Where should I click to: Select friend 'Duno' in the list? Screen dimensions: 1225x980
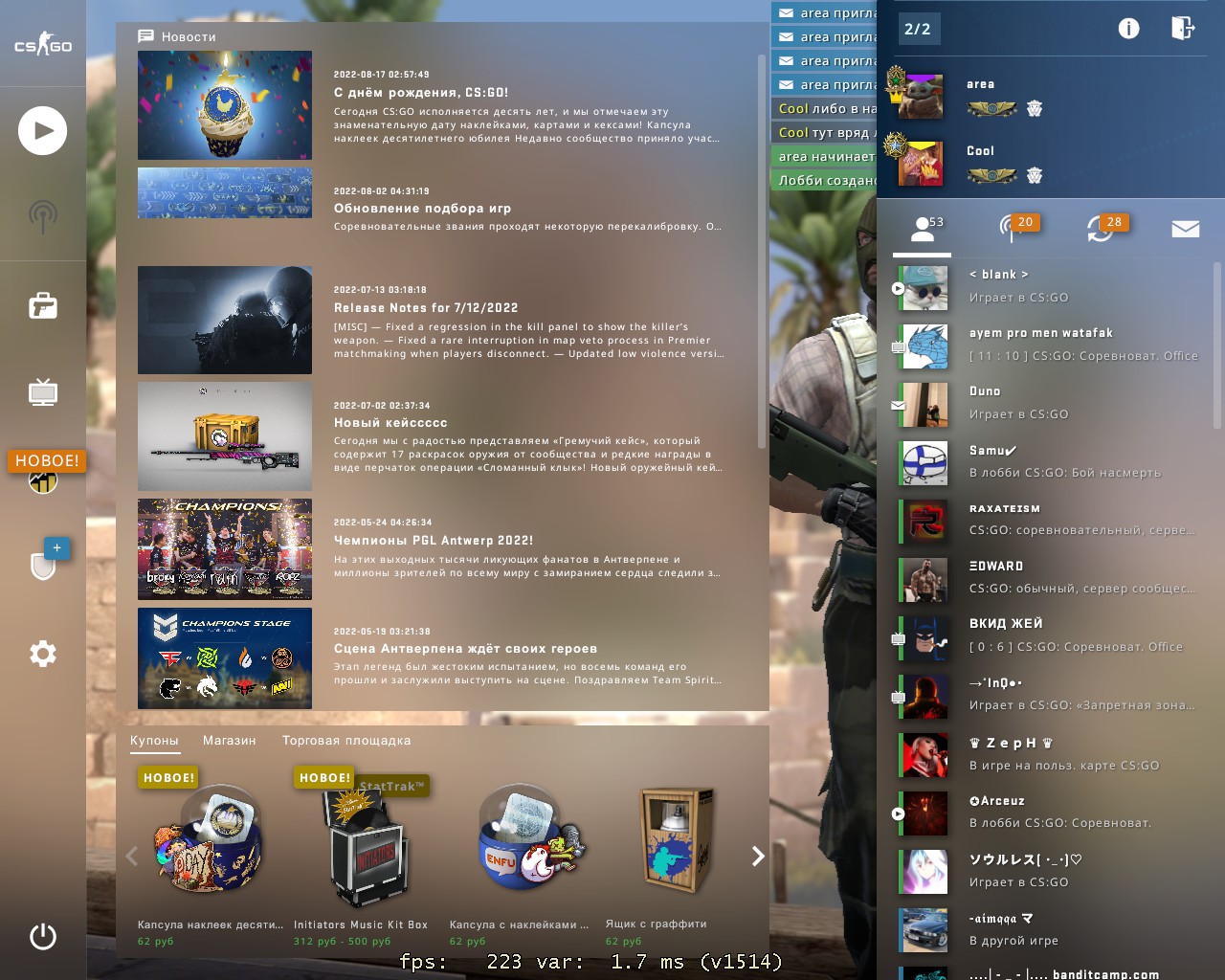point(1051,403)
